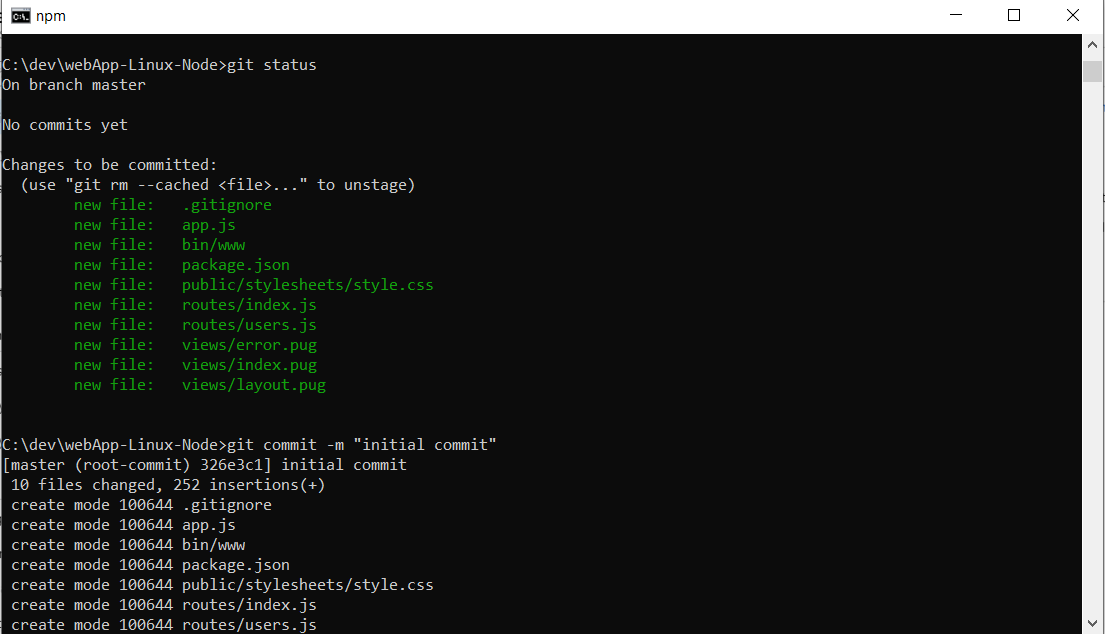Image resolution: width=1105 pixels, height=634 pixels.
Task: Click the scrollbar down arrow
Action: click(1091, 624)
